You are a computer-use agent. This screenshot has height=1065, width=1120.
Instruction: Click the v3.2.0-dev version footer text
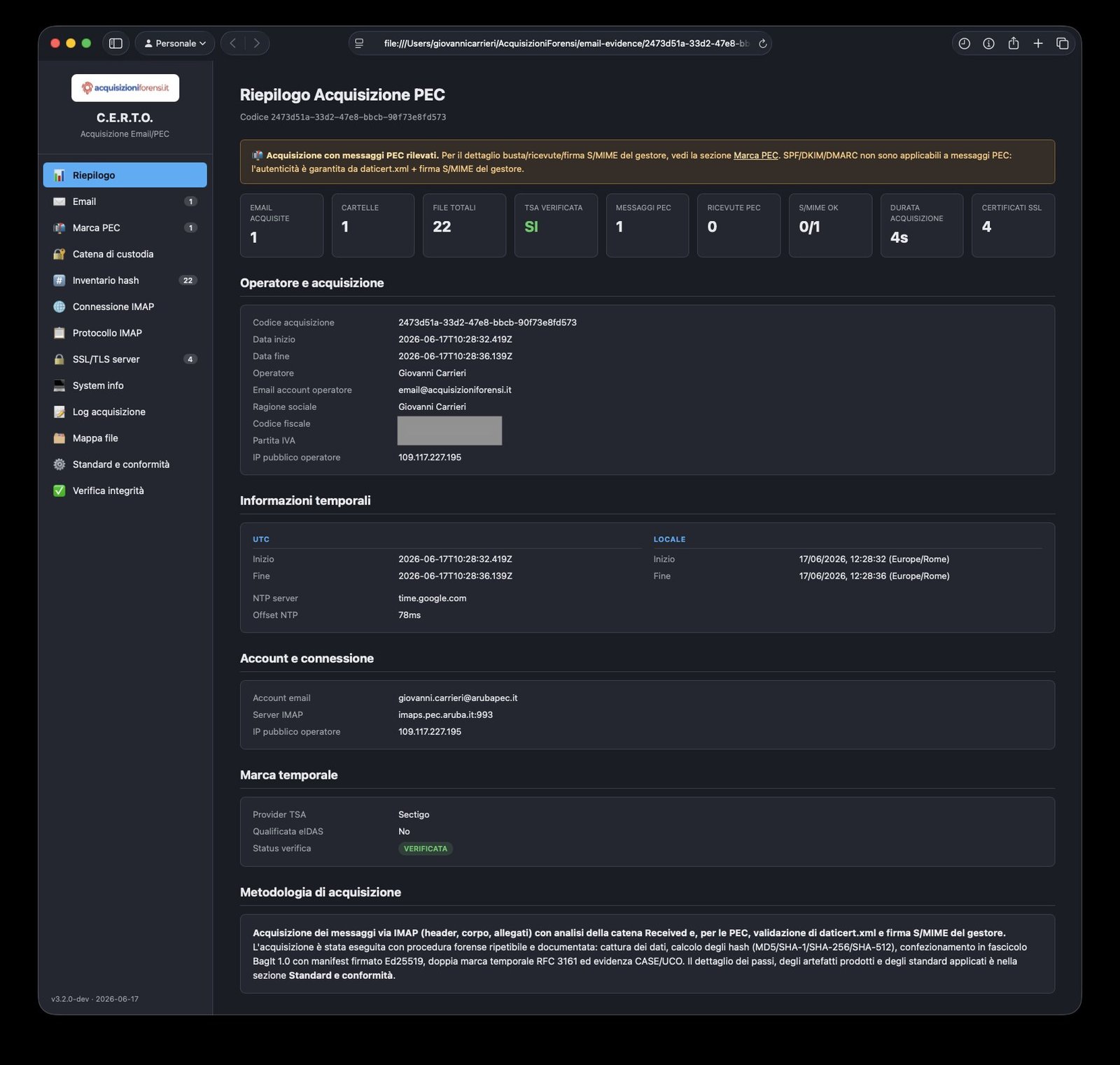95,999
